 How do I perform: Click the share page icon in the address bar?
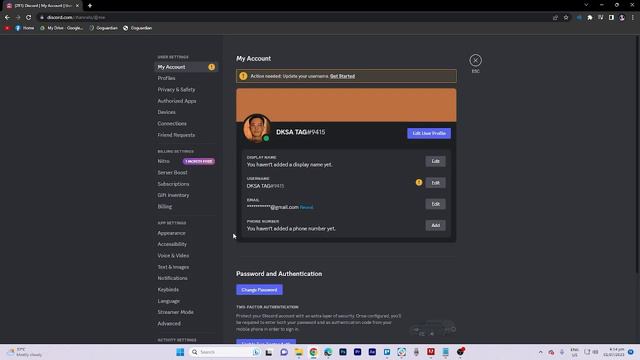pos(555,18)
